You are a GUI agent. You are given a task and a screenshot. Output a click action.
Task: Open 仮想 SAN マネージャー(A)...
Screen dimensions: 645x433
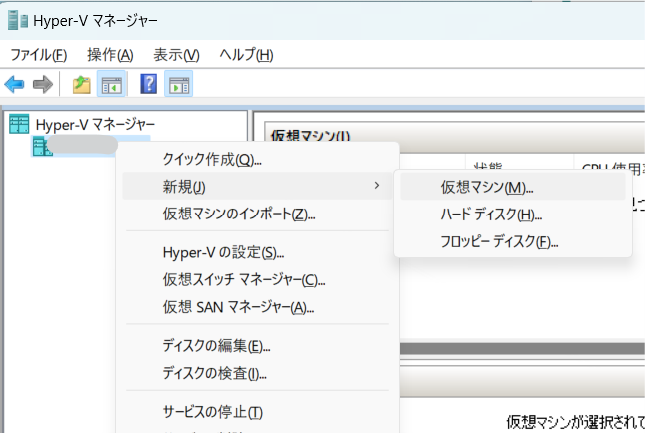(258, 307)
